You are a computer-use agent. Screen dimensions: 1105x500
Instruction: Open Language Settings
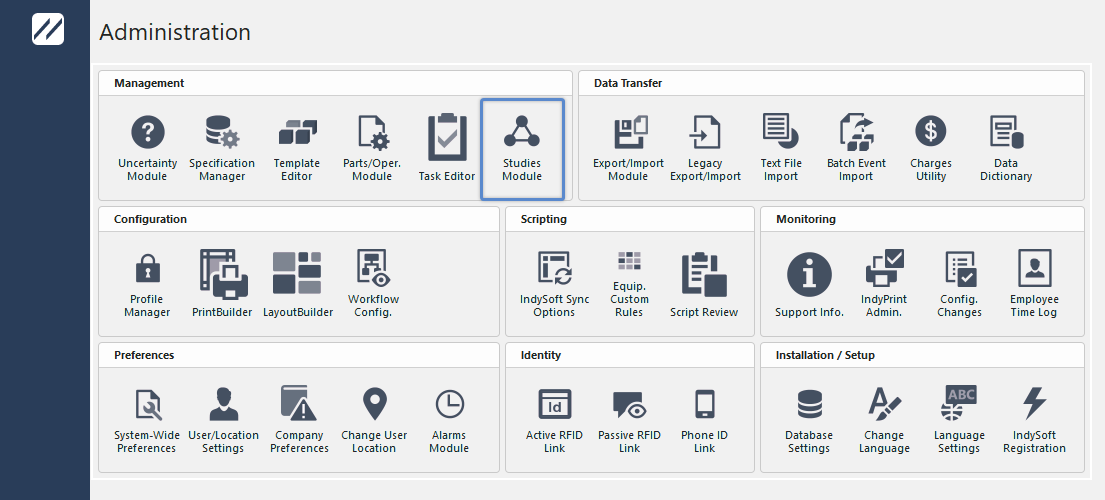959,420
